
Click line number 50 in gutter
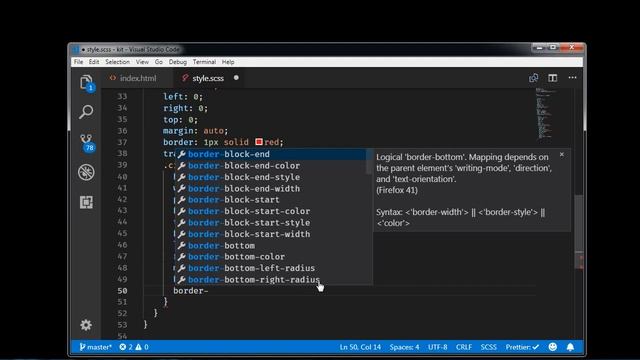pyautogui.click(x=122, y=291)
